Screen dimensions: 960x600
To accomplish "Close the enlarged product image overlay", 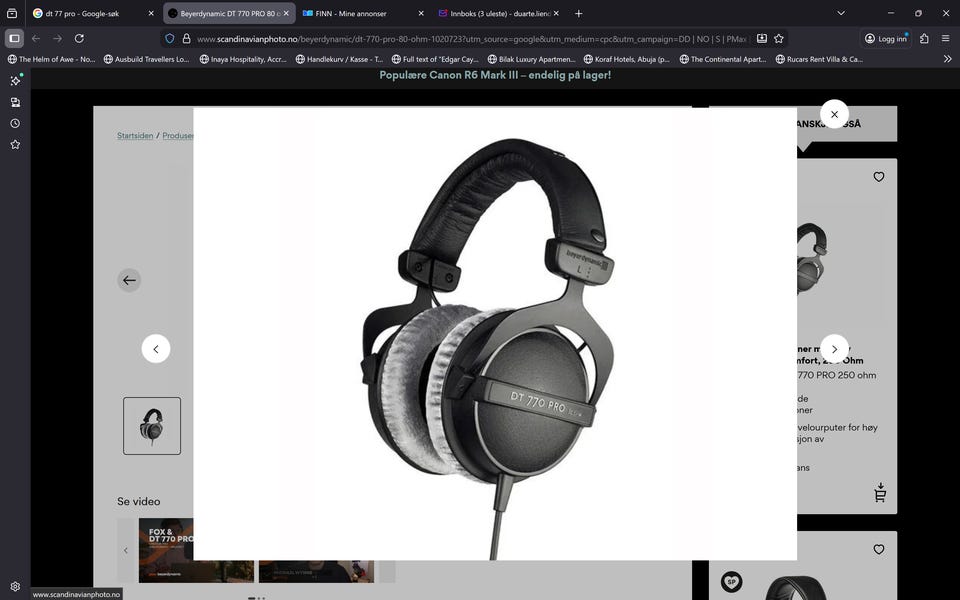I will [x=834, y=114].
